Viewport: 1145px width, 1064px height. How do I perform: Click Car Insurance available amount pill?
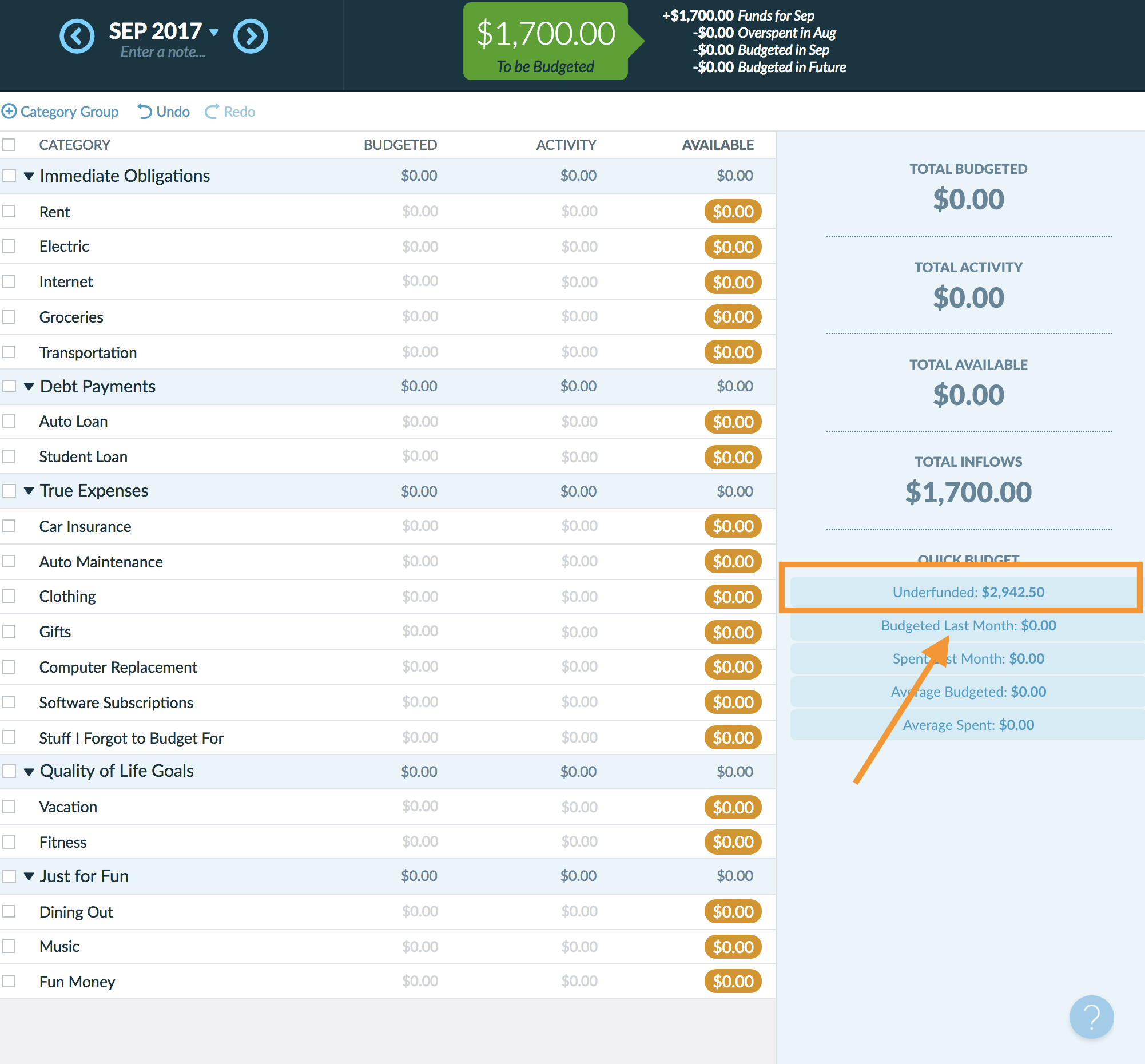pos(733,526)
